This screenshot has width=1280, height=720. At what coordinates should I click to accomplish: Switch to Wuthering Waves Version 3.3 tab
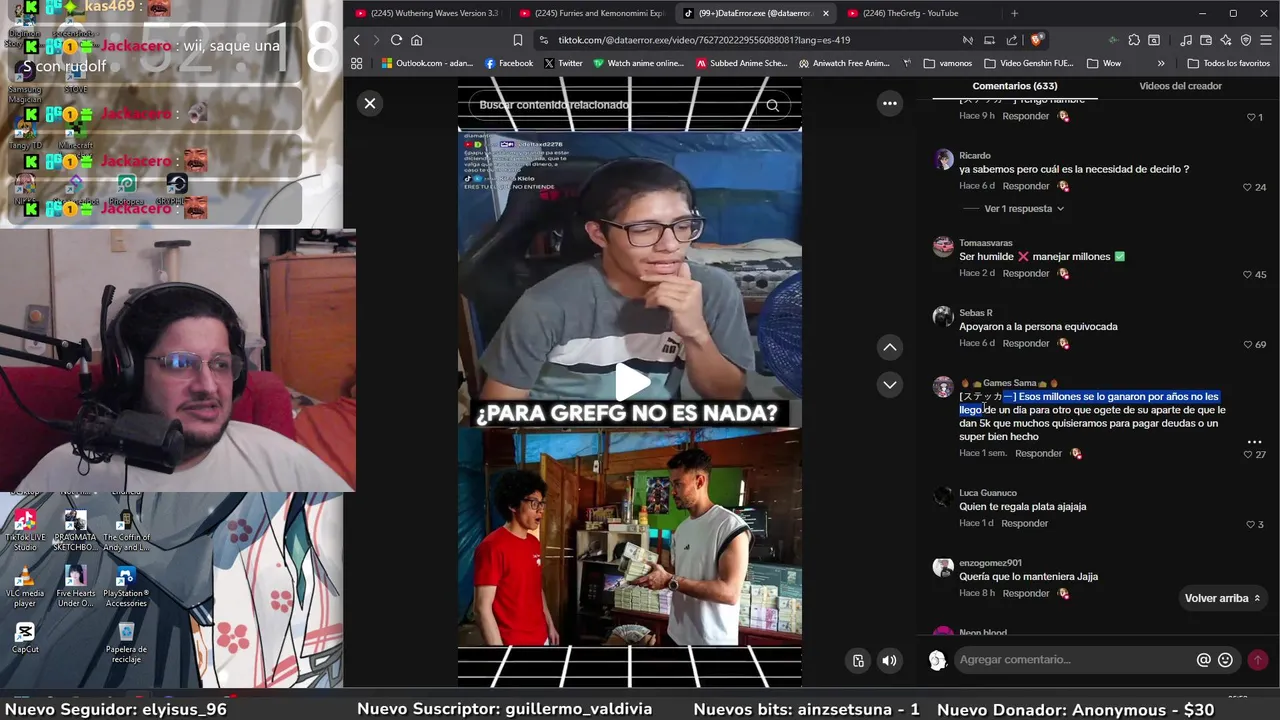pyautogui.click(x=427, y=13)
